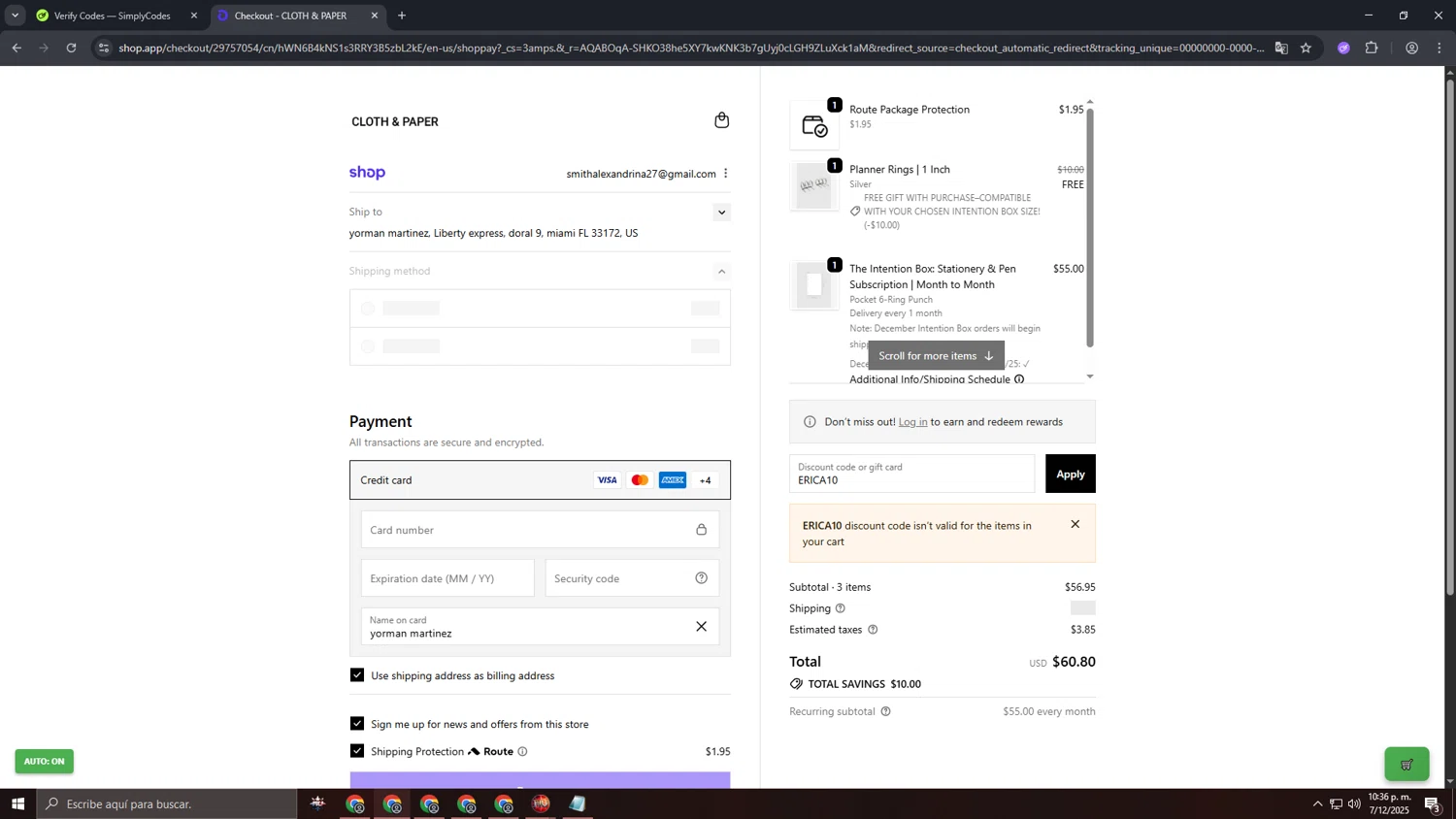Select the Credit card payment option
1456x819 pixels.
540,480
